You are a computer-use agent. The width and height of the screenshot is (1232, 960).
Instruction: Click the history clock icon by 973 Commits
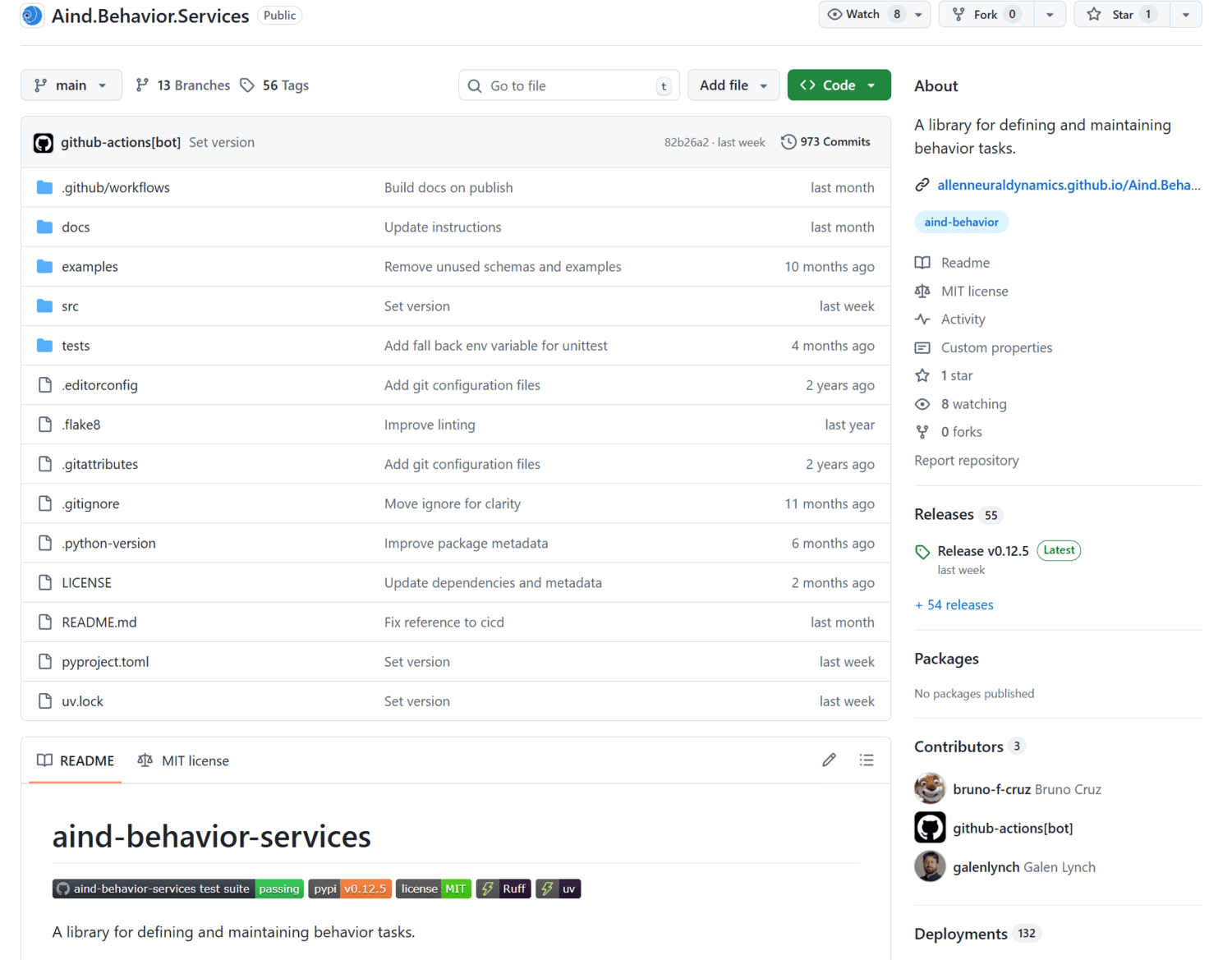[x=788, y=142]
